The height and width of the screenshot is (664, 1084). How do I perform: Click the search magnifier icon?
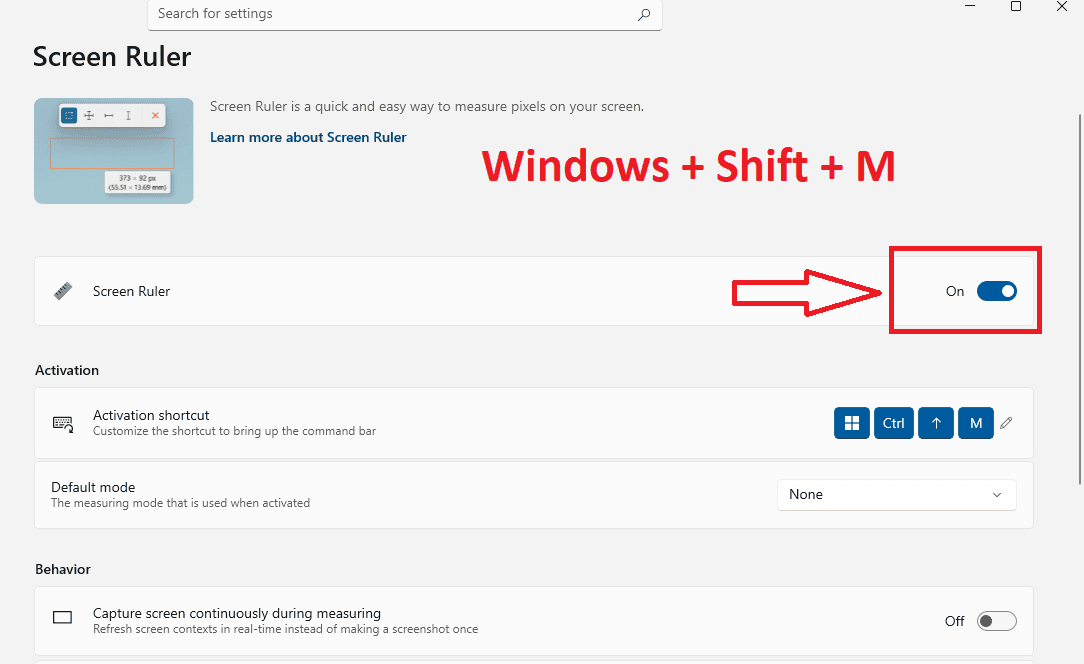point(644,14)
